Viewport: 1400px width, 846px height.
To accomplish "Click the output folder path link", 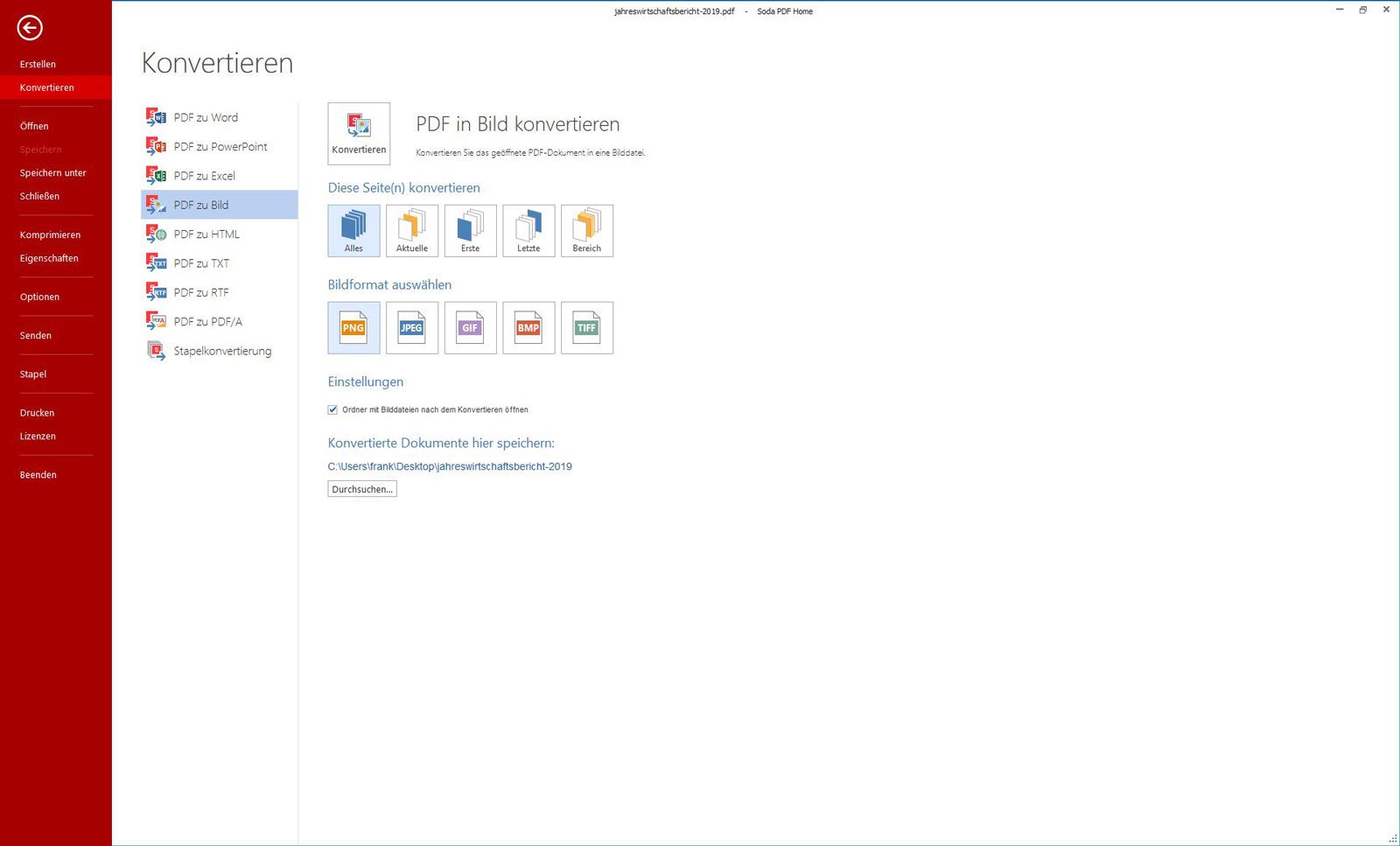I will [450, 466].
